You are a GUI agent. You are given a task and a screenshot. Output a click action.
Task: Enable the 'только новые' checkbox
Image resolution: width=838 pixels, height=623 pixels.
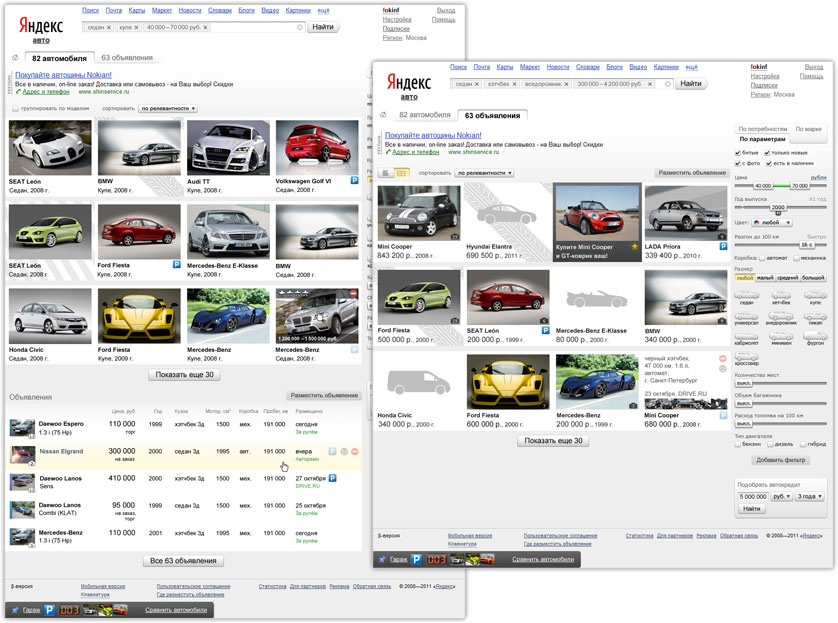pyautogui.click(x=766, y=154)
